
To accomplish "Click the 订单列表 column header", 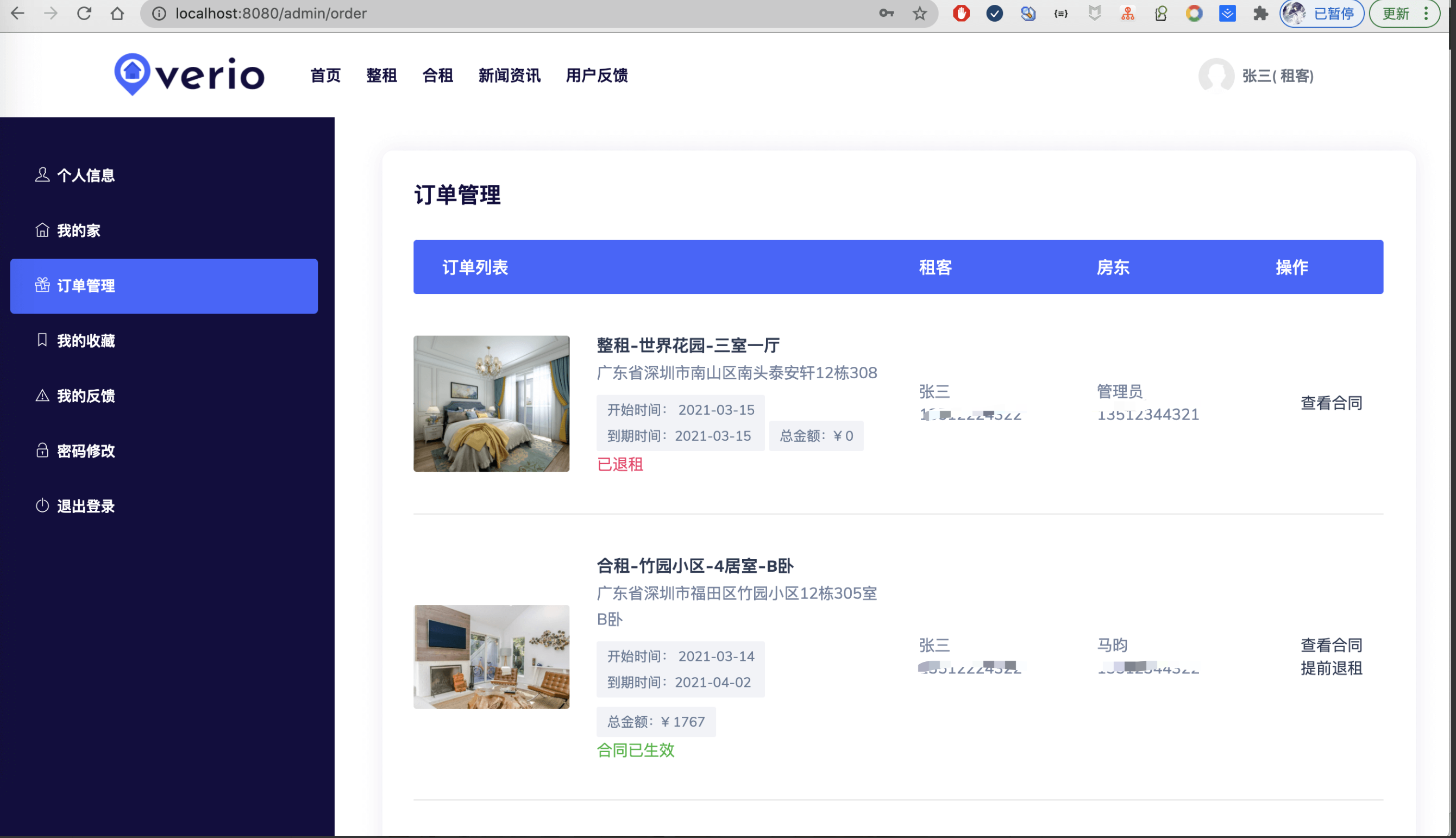I will click(475, 267).
